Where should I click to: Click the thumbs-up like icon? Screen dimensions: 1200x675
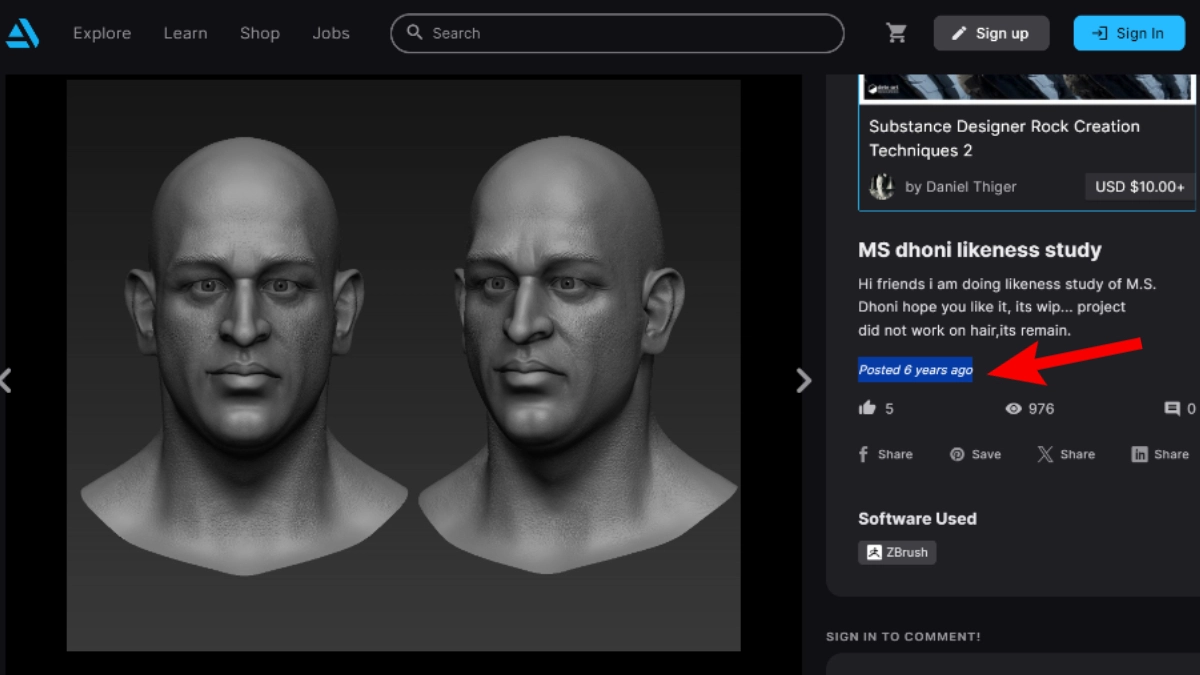(867, 408)
